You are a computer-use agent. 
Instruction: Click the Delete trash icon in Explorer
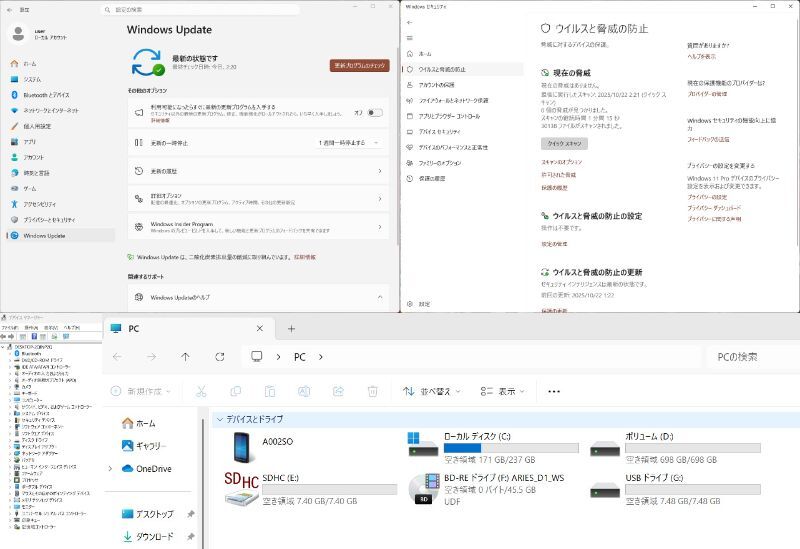372,391
